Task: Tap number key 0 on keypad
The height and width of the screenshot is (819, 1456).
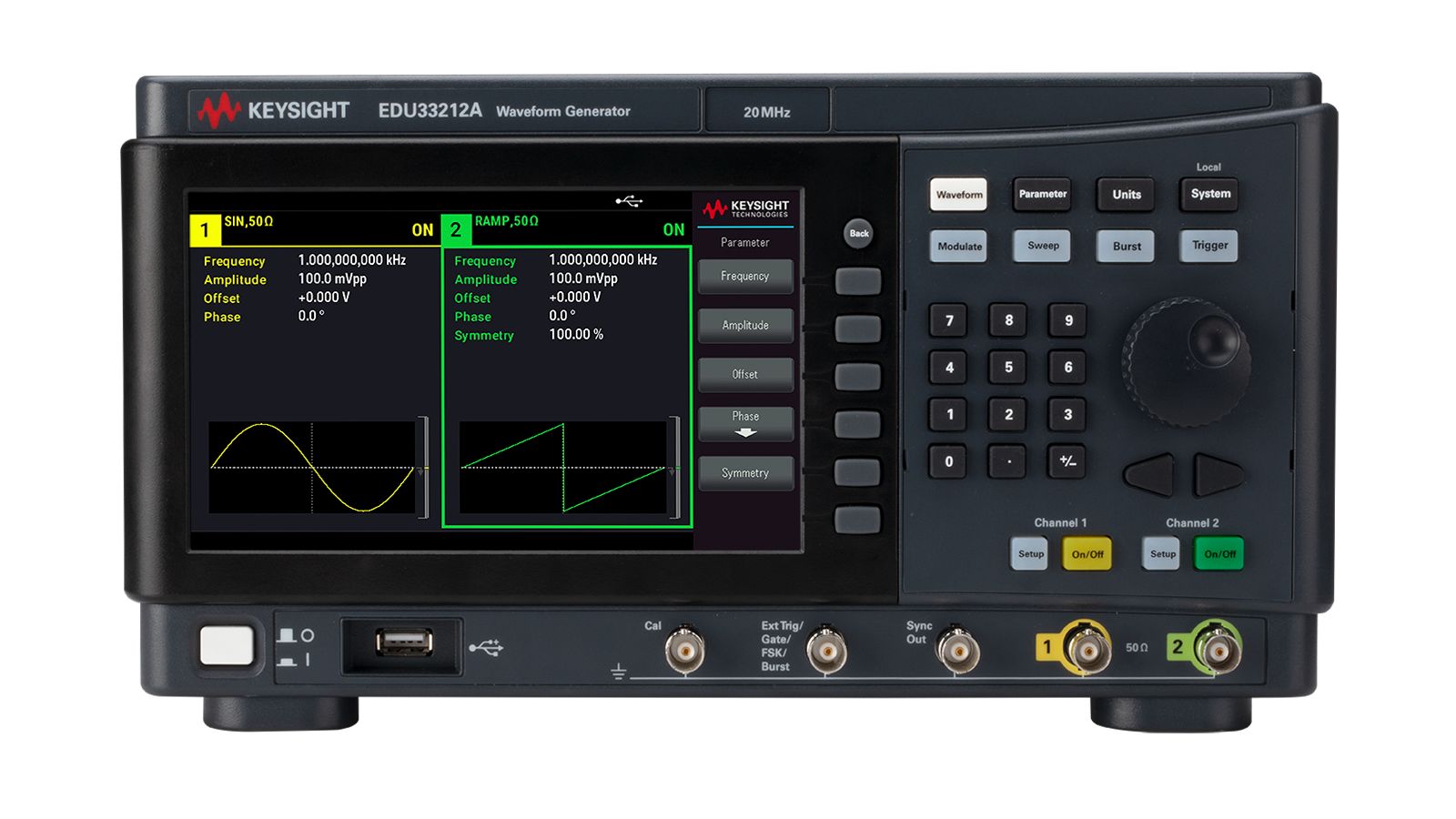Action: (x=948, y=462)
